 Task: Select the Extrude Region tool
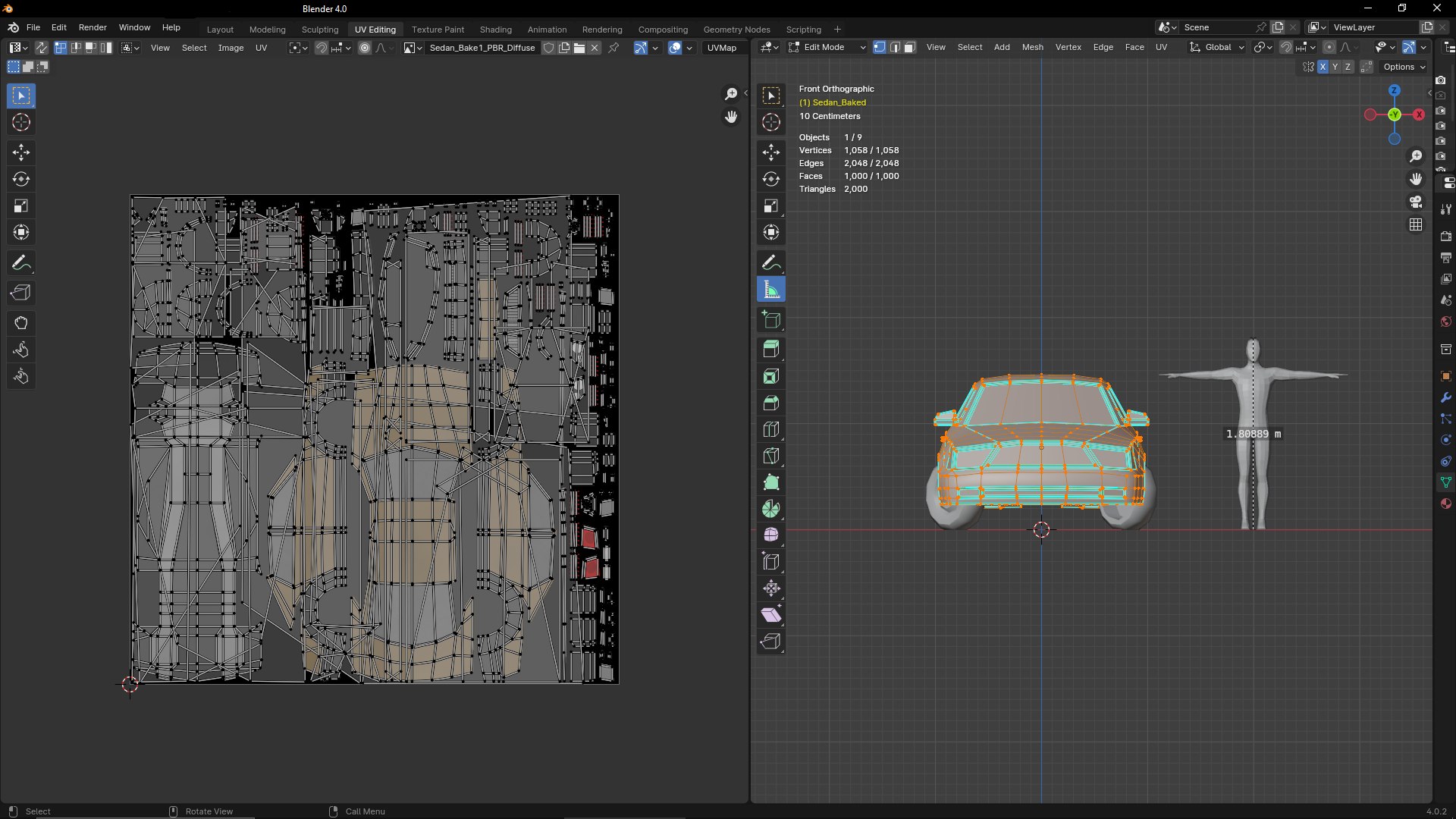point(771,350)
